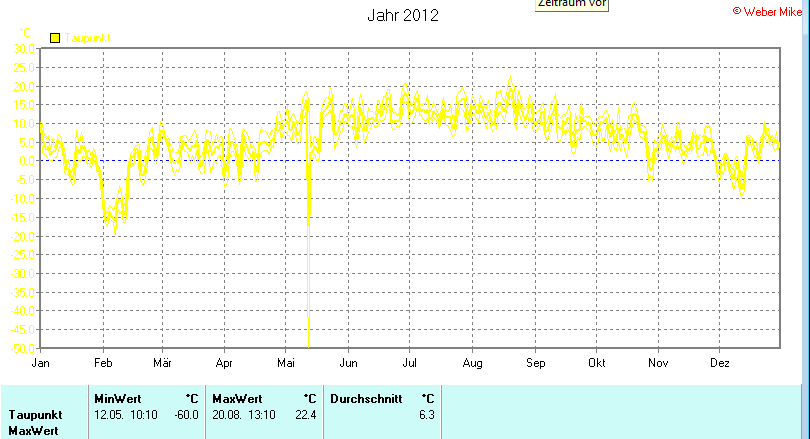Click the 'Jahr 2012' chart title

tap(402, 16)
